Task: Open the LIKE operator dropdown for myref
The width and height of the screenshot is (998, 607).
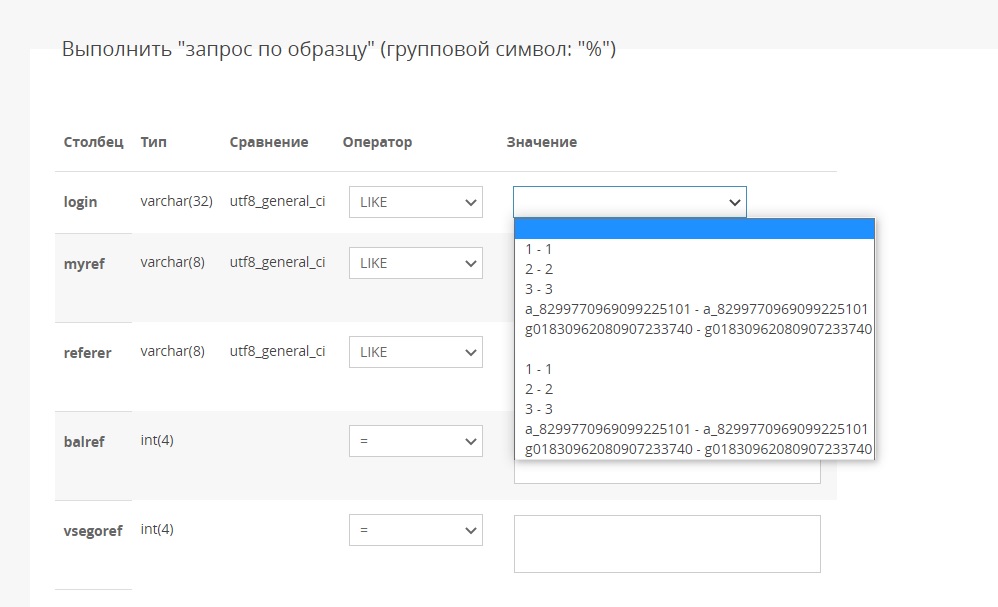Action: tap(415, 263)
